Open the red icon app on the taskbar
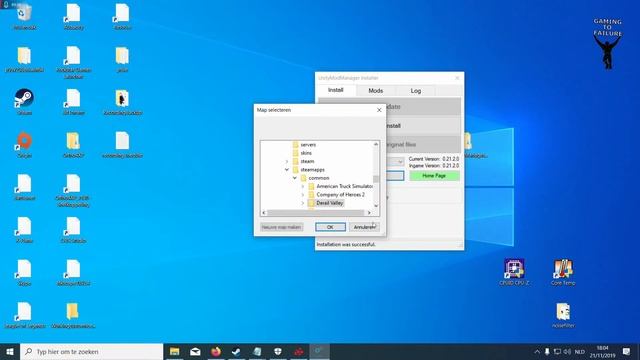640x360 pixels. click(298, 351)
